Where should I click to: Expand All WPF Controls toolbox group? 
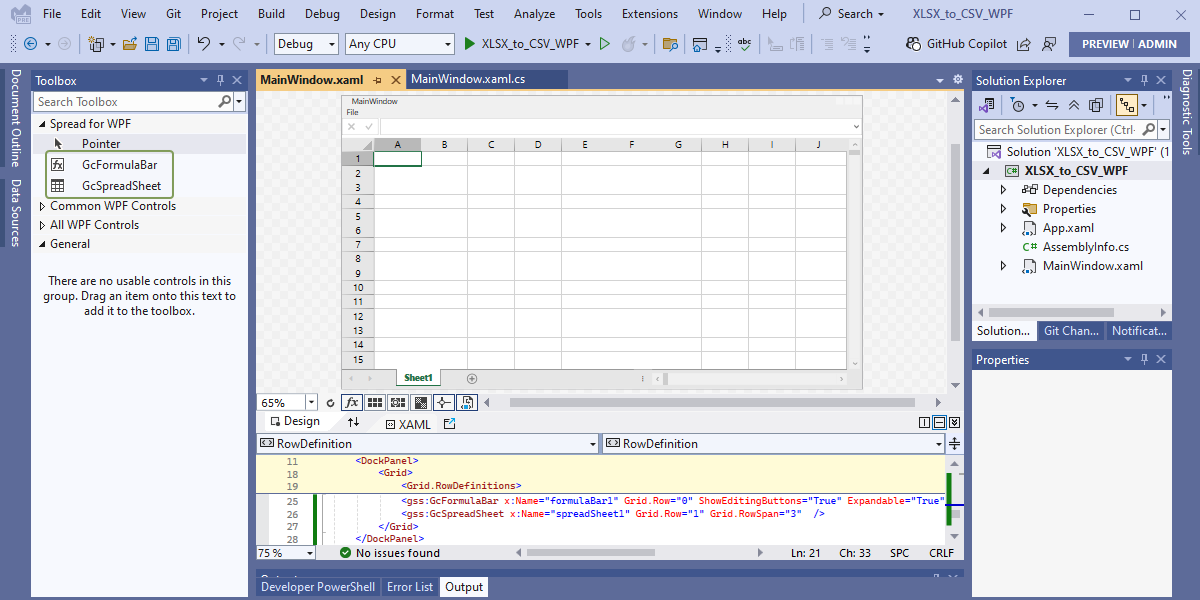42,225
